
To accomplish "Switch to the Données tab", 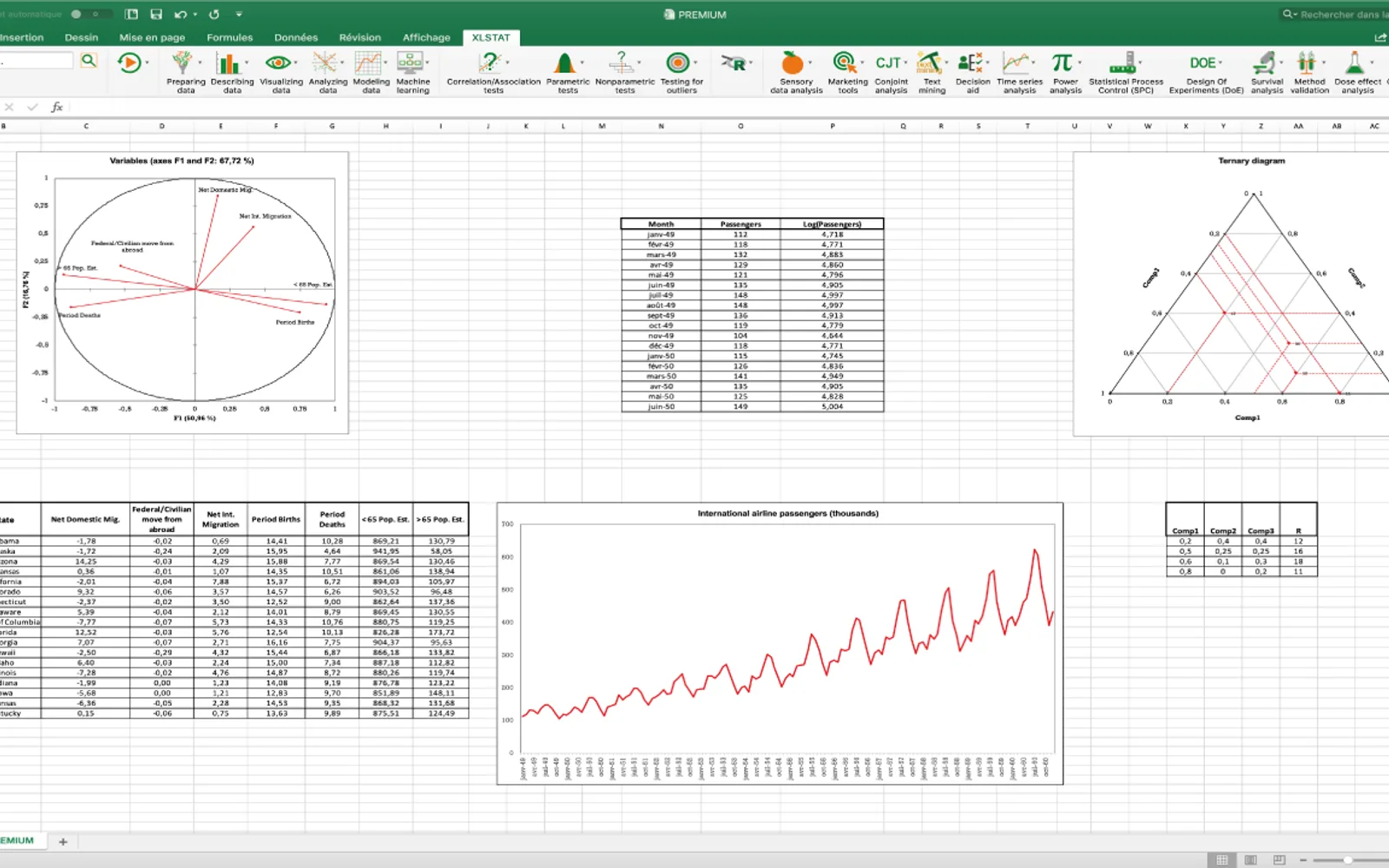I will (x=296, y=37).
